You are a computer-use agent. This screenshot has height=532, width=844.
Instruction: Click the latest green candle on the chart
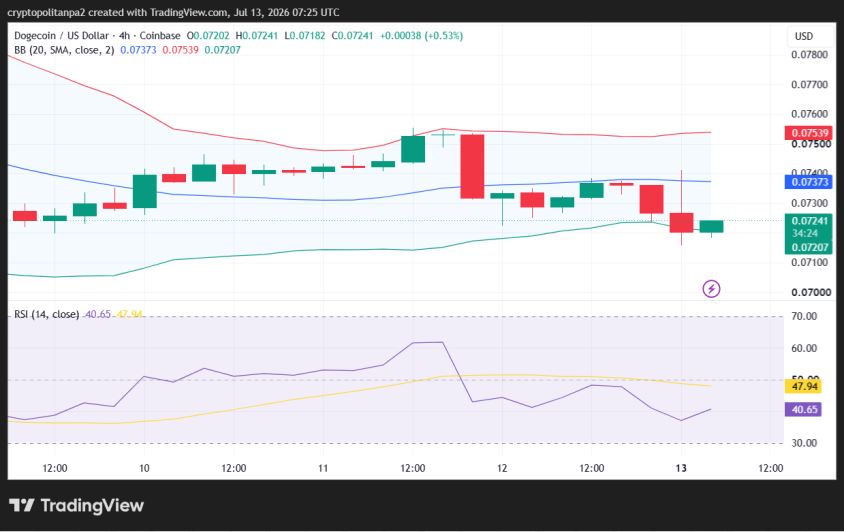[x=712, y=227]
